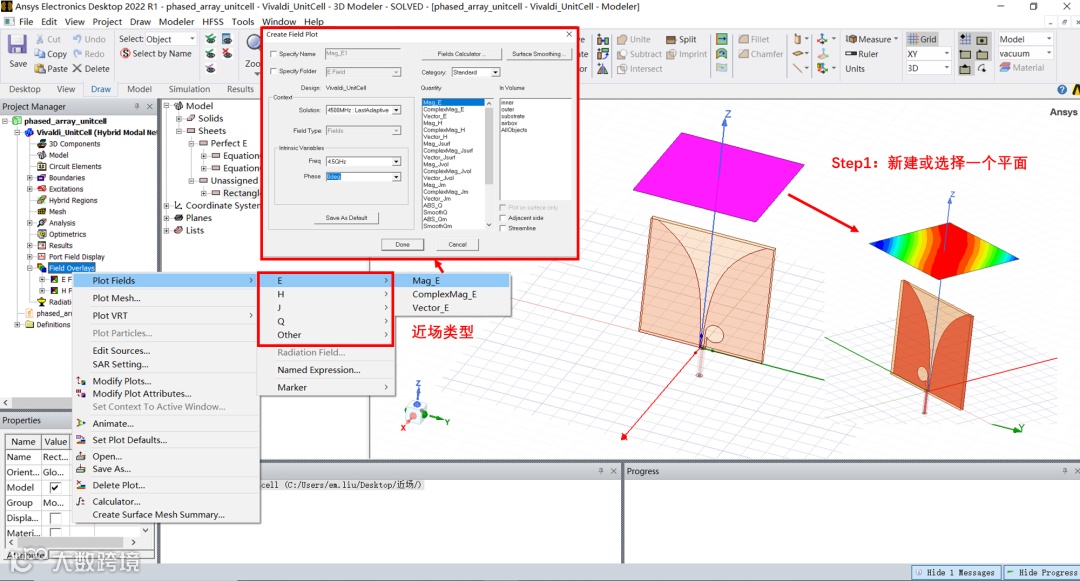Click the Field Overlays tree icon
Image resolution: width=1080 pixels, height=581 pixels.
[41, 268]
